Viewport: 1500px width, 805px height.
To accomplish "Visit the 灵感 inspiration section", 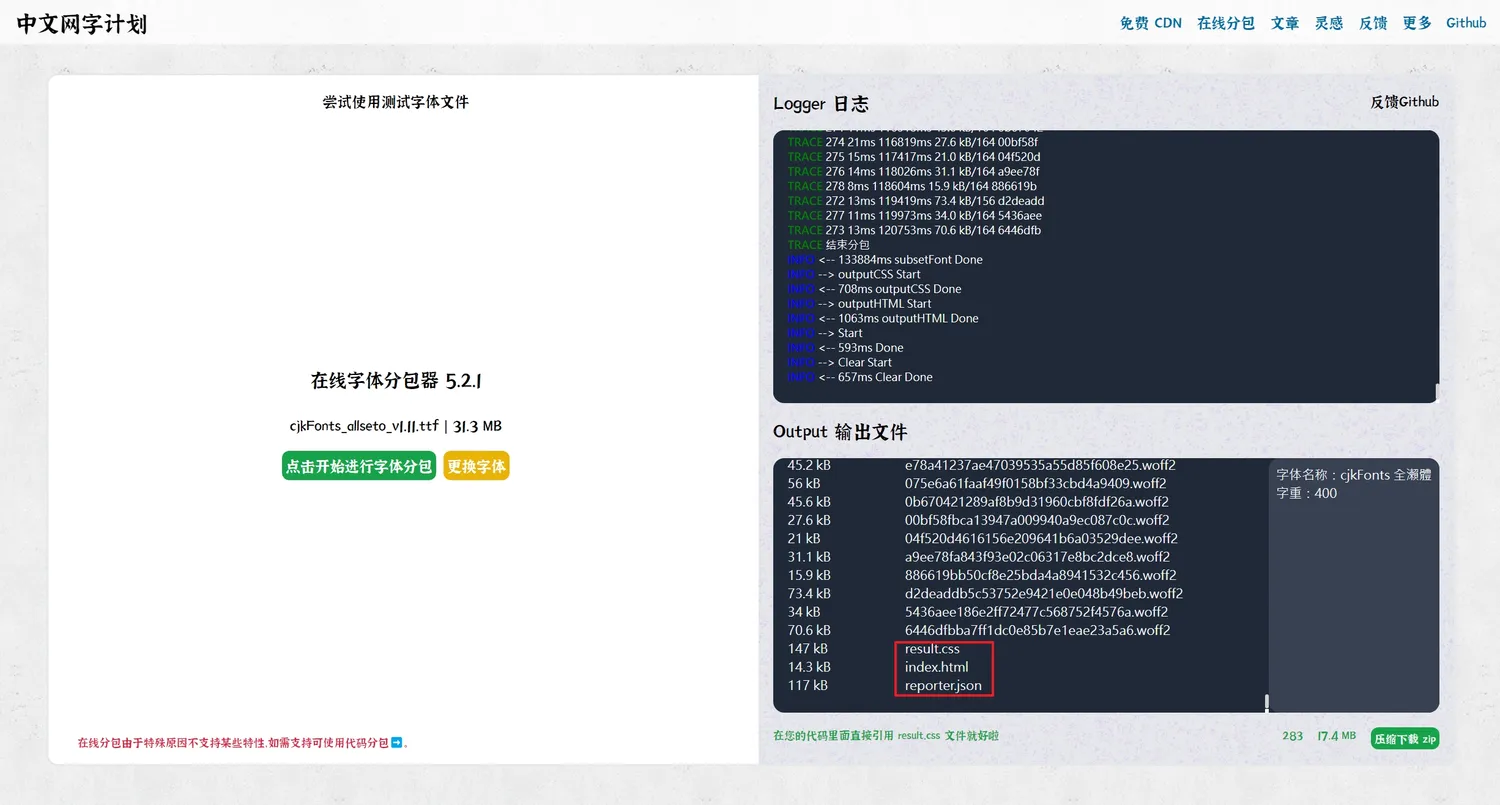I will (1329, 22).
